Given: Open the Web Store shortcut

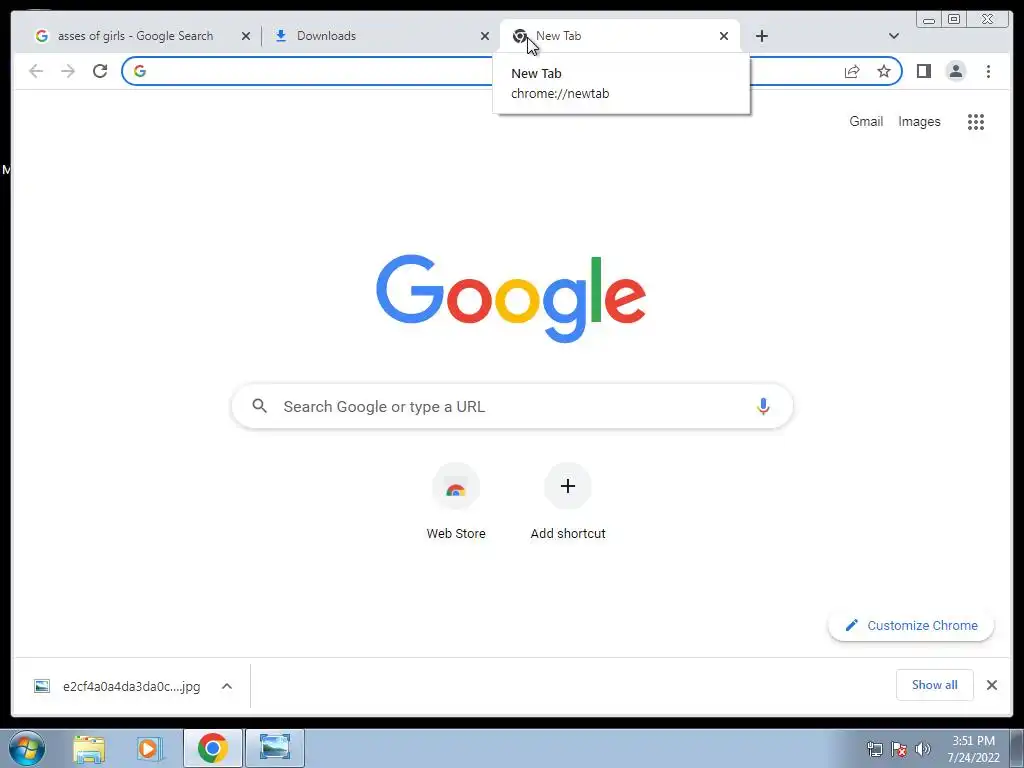Looking at the screenshot, I should (456, 503).
